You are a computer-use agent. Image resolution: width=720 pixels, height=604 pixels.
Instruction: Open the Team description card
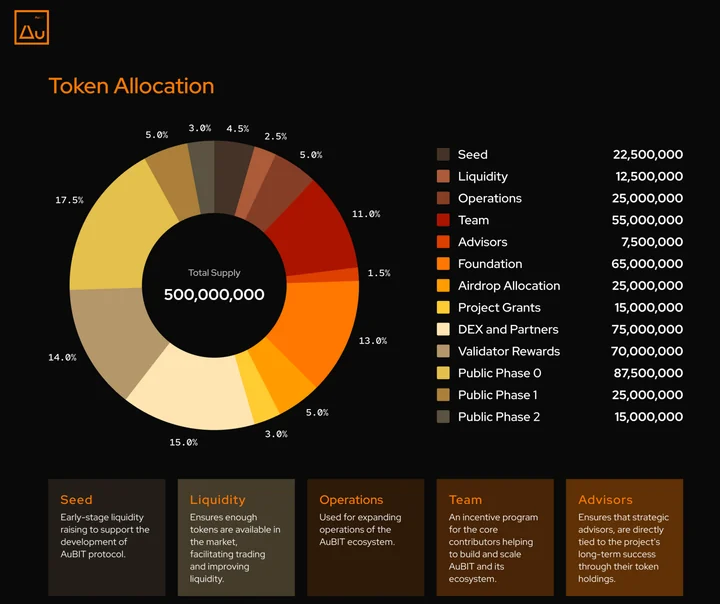pos(495,537)
